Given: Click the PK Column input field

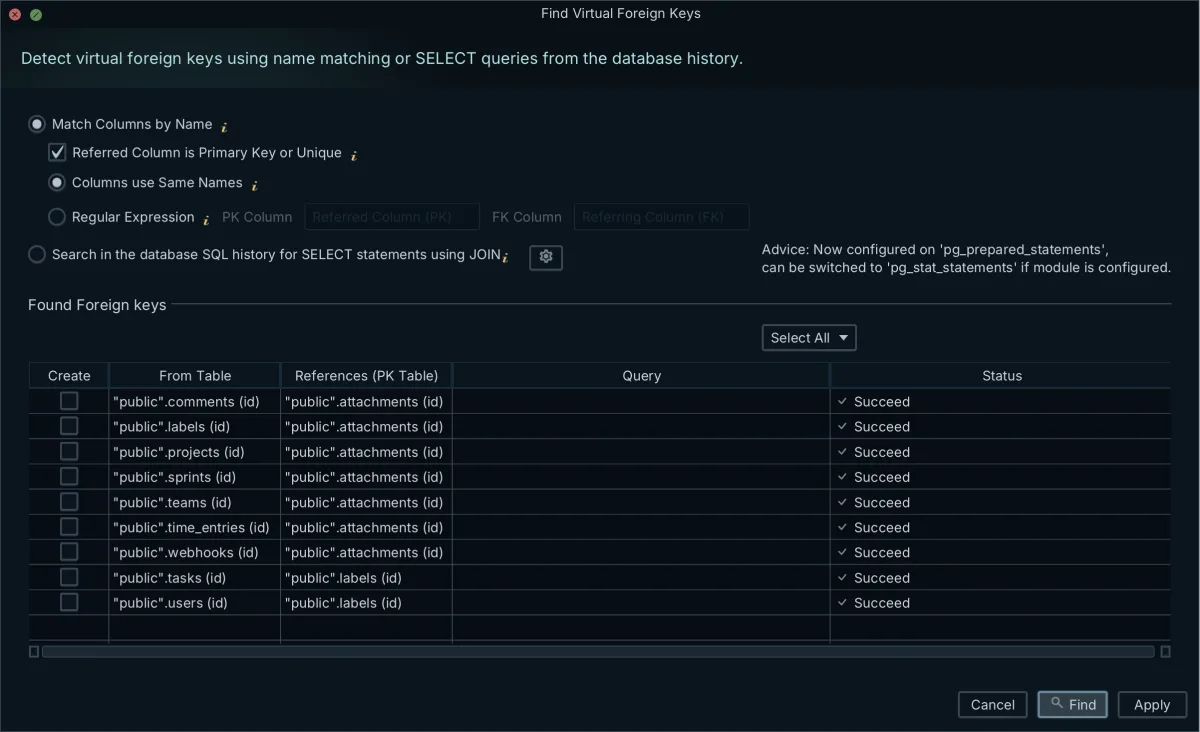Looking at the screenshot, I should 391,217.
